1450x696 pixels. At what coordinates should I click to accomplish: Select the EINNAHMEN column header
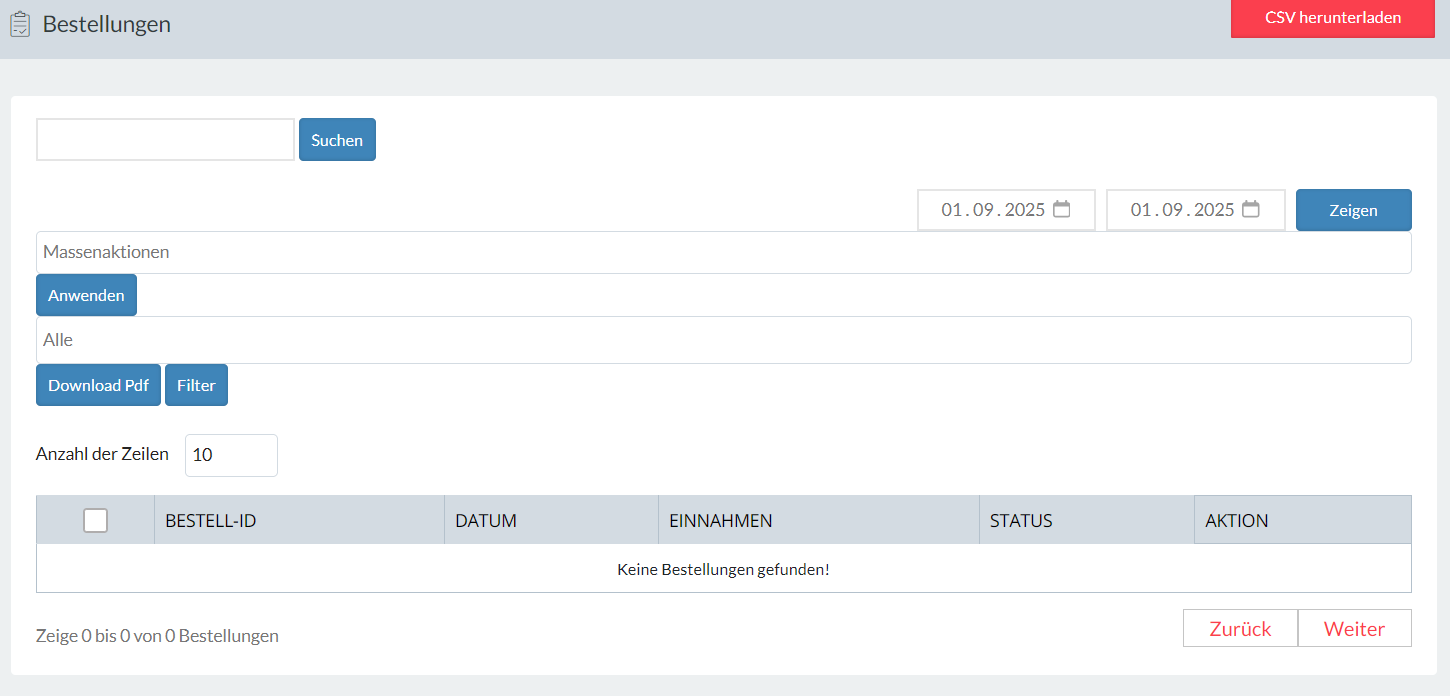[x=720, y=520]
